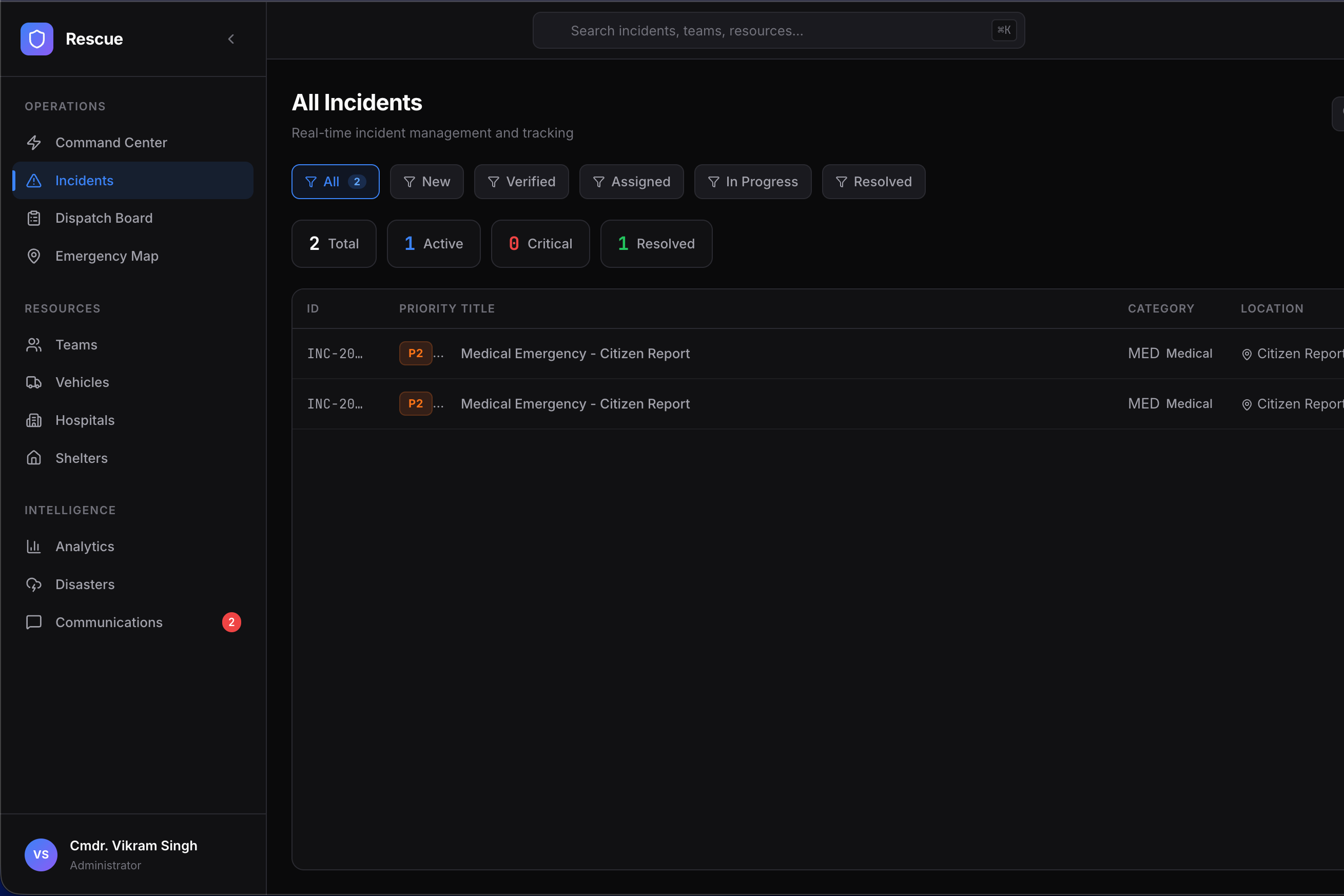Viewport: 1344px width, 896px height.
Task: Click MED Medical category in second row
Action: coord(1170,403)
